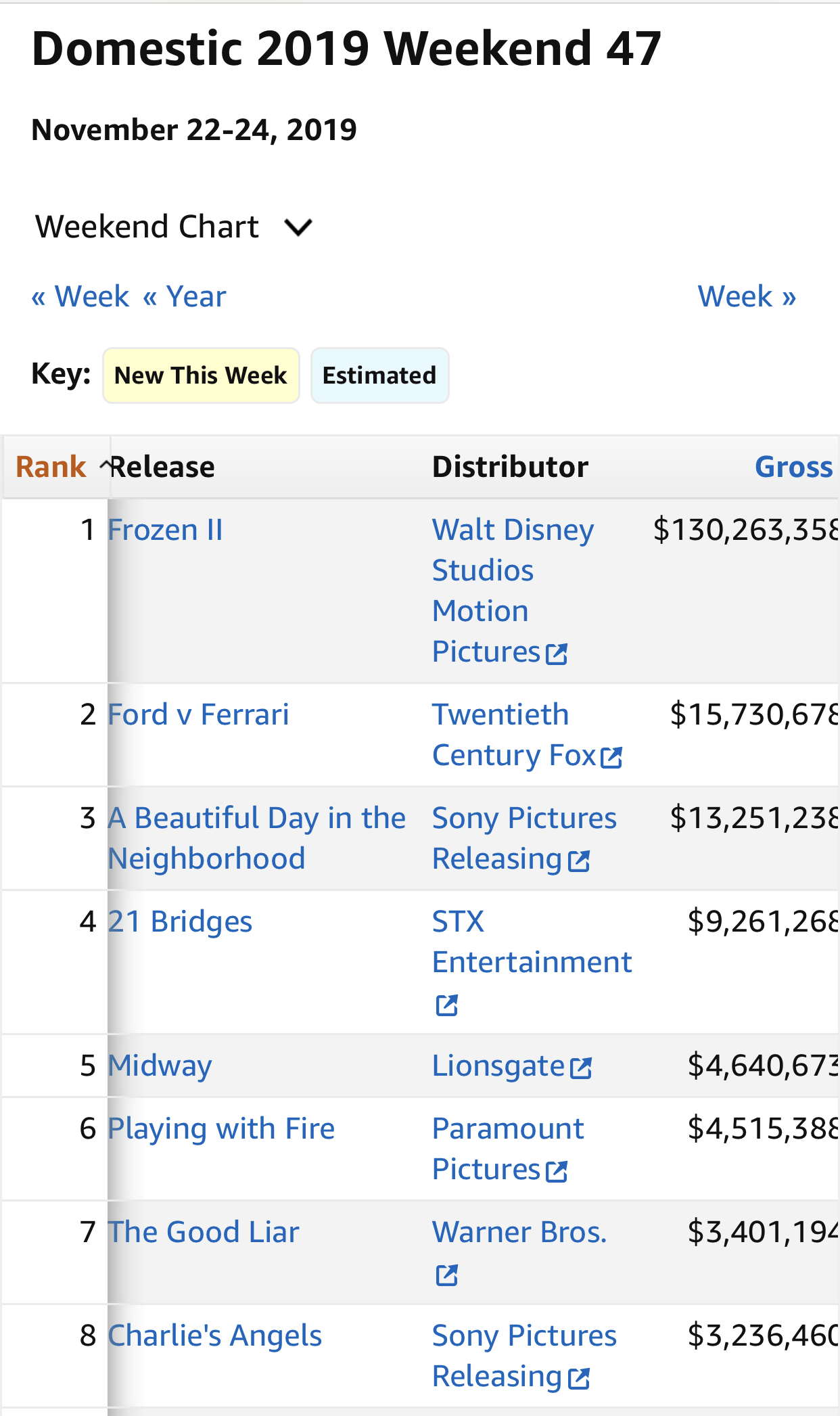Screen dimensions: 840x1416
Task: Open 21 Bridges release link
Action: point(180,921)
